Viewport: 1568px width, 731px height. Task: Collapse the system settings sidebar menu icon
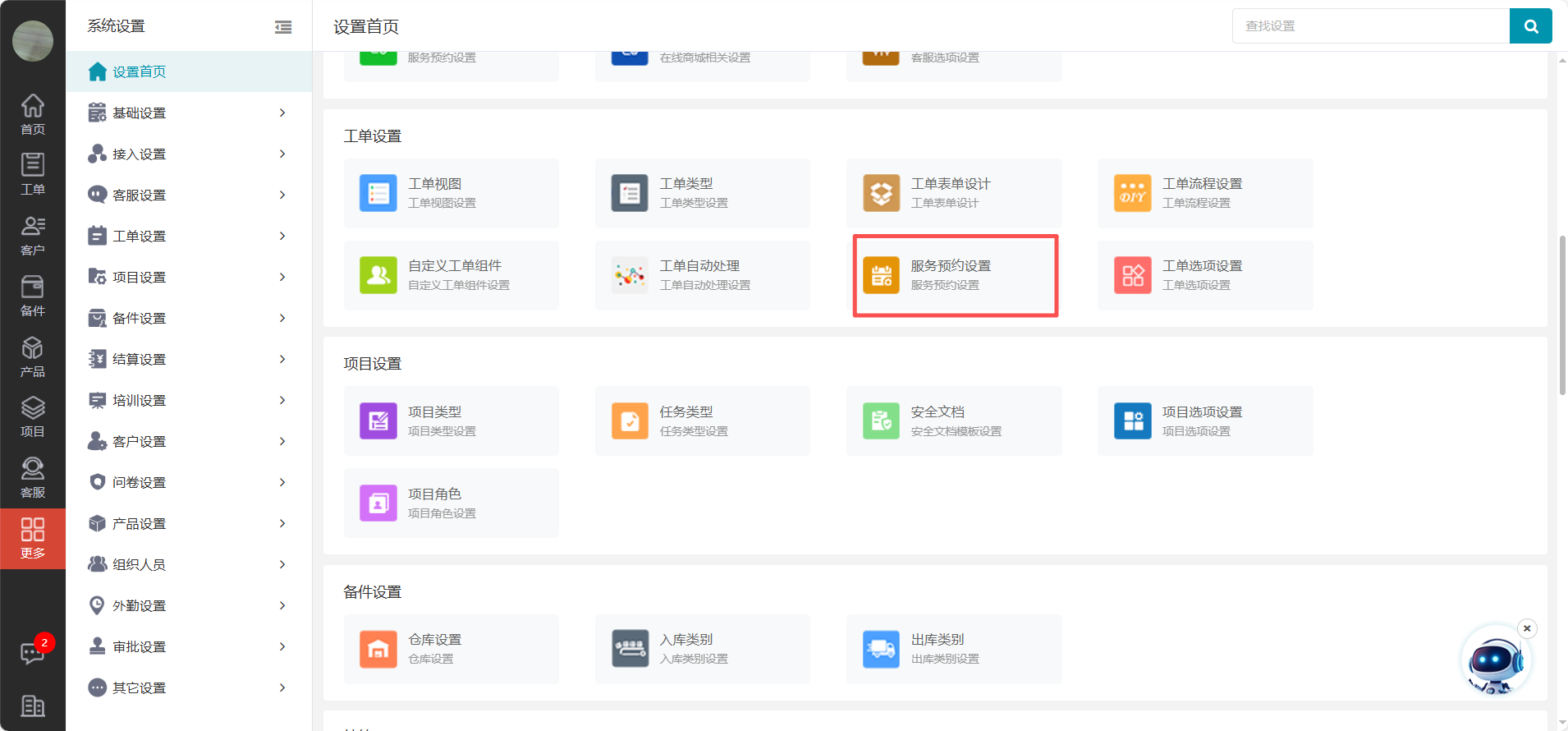[283, 27]
